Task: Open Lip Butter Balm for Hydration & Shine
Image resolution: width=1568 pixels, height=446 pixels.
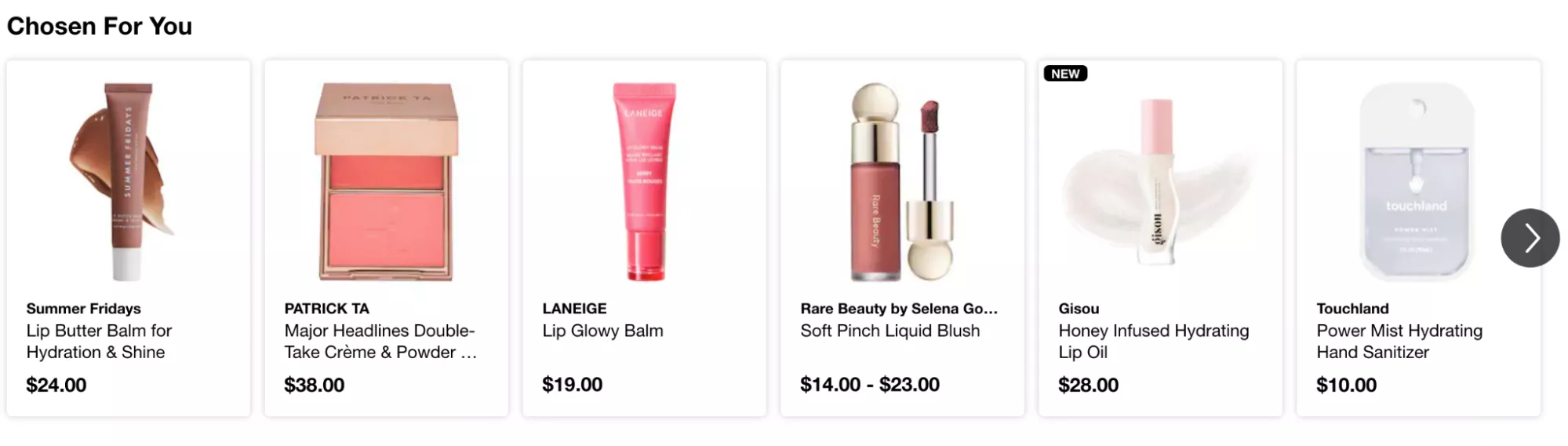Action: (x=99, y=342)
